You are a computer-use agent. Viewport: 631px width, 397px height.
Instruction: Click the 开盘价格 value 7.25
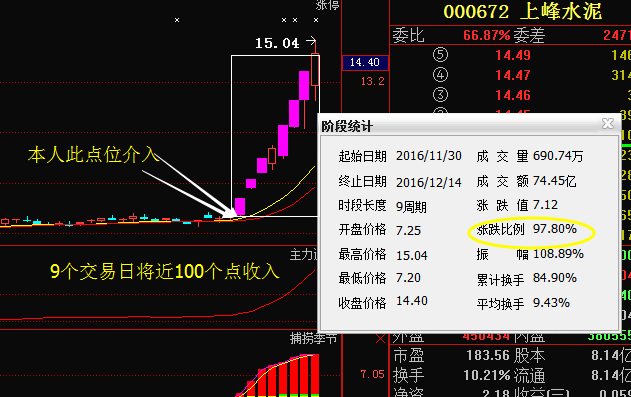(x=408, y=230)
